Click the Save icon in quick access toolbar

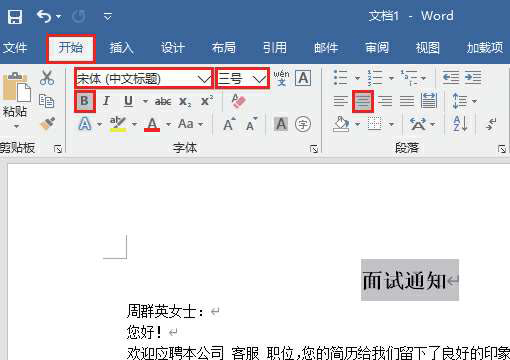click(15, 16)
